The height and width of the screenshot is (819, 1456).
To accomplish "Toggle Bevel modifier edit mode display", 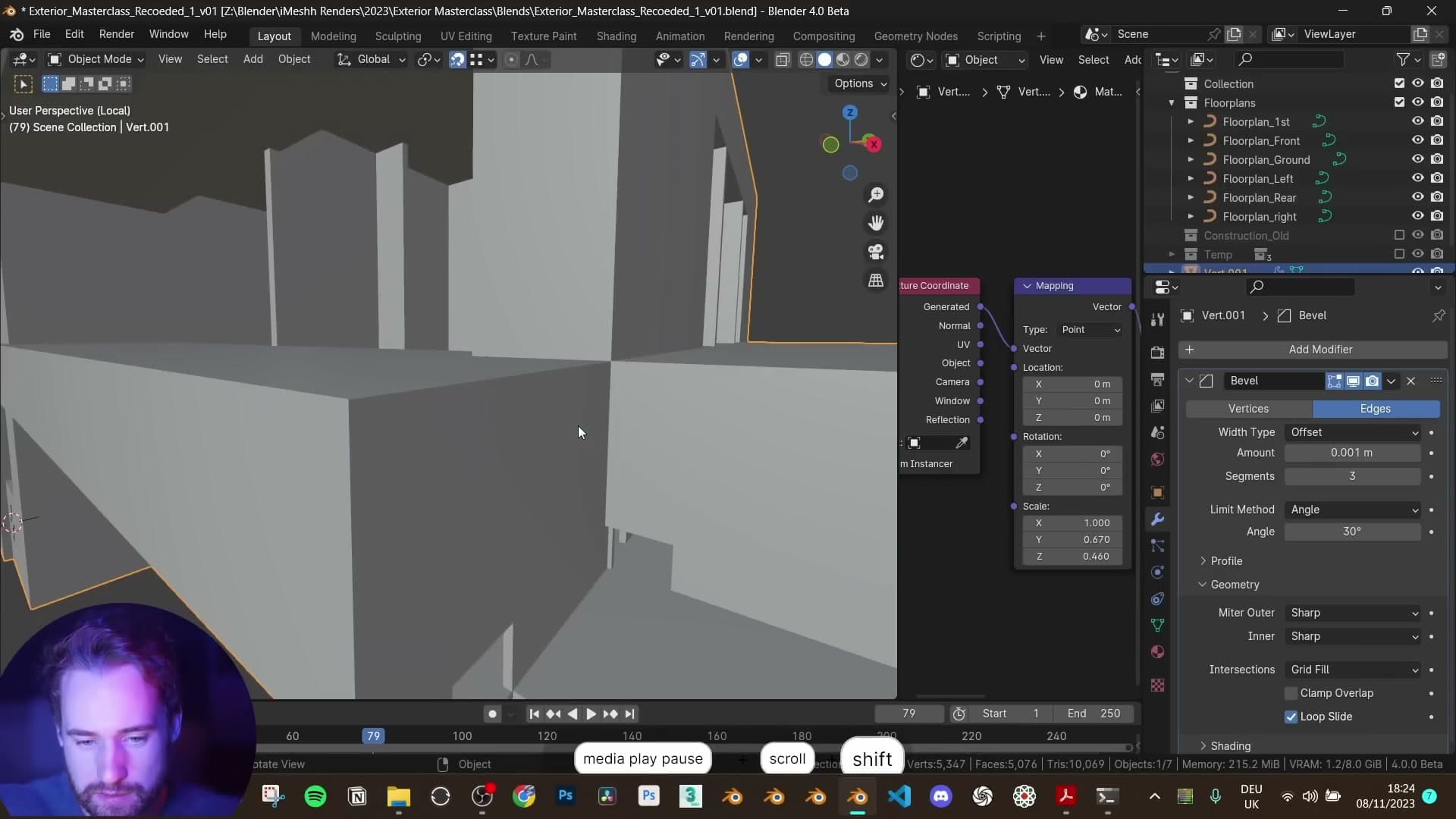I will pos(1334,381).
